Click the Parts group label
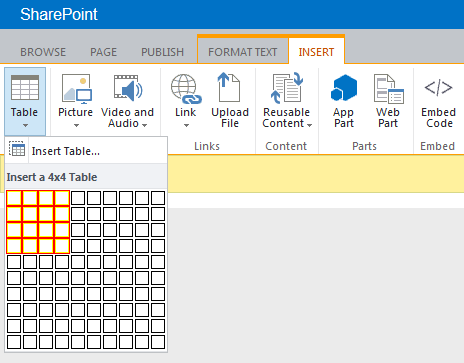464x363 pixels. pyautogui.click(x=364, y=146)
